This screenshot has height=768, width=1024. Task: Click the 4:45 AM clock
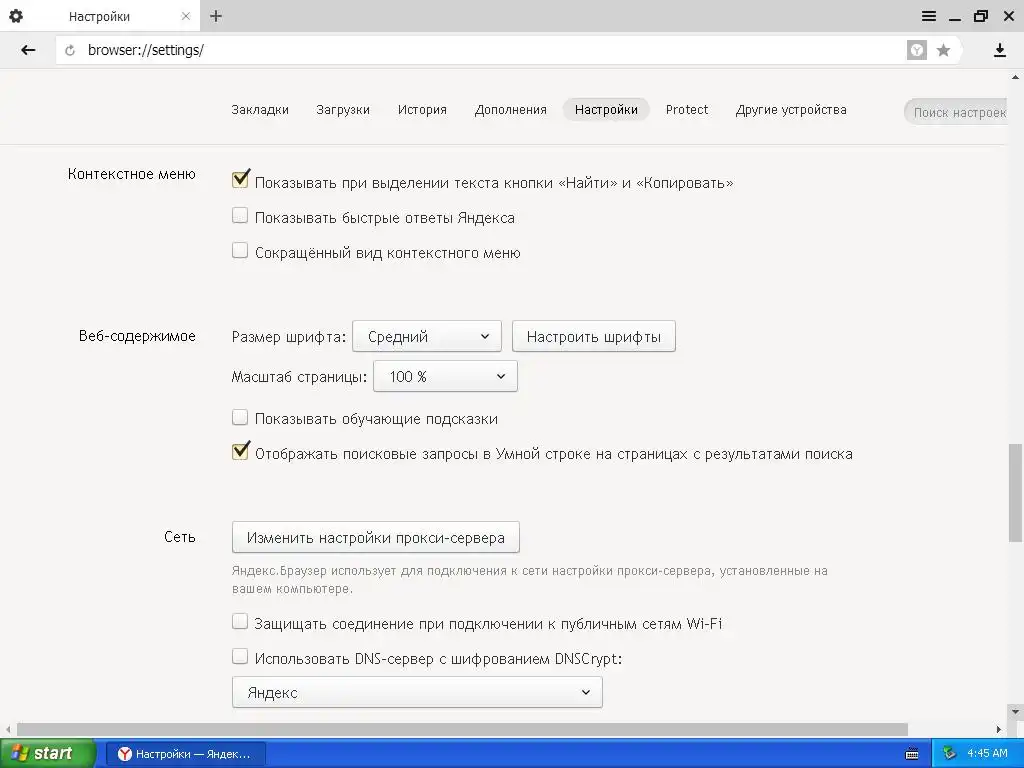[987, 754]
